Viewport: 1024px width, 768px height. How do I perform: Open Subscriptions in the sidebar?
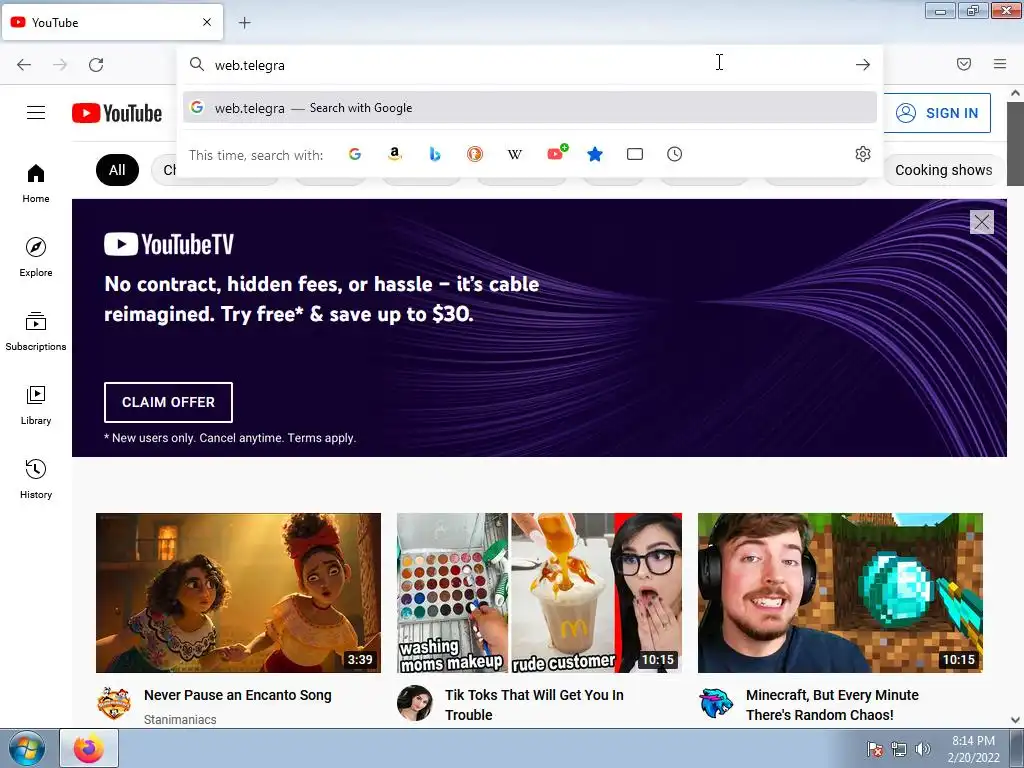point(36,331)
